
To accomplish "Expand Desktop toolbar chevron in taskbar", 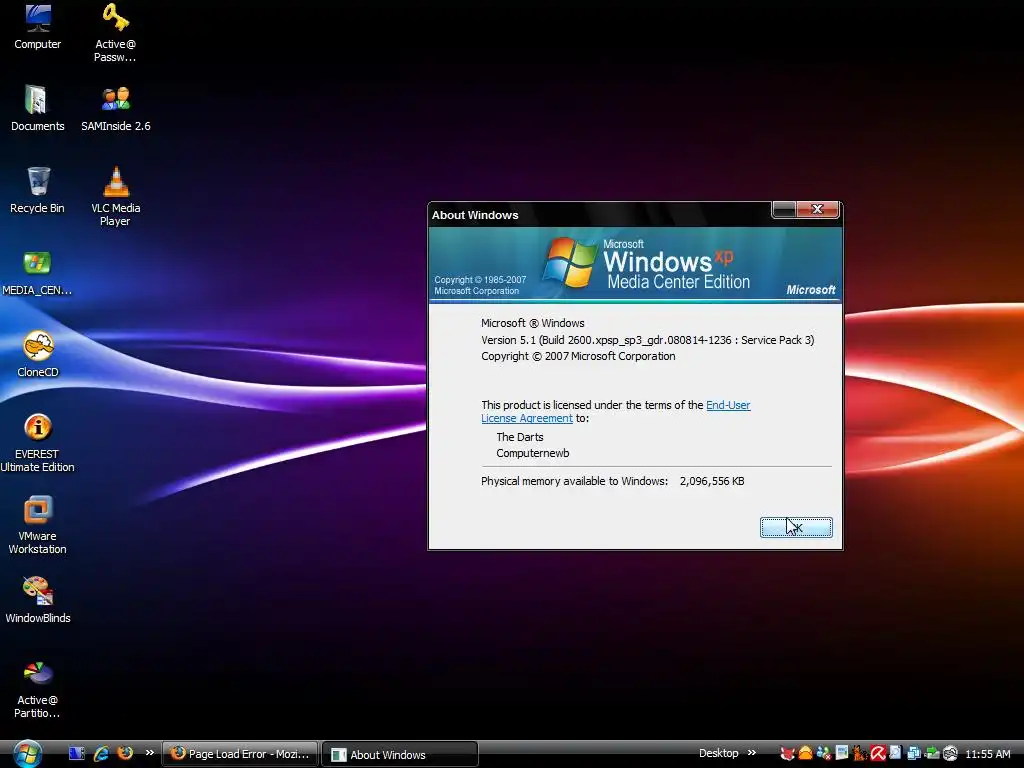I will [752, 752].
